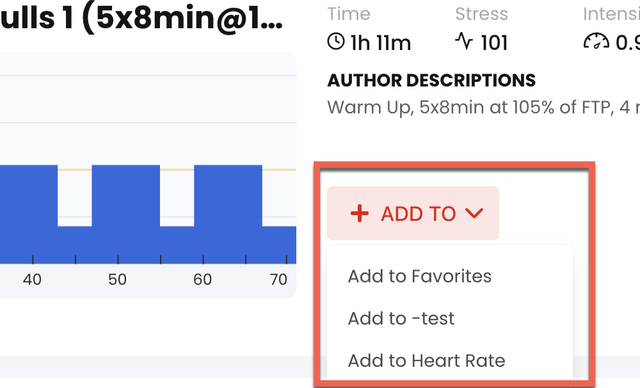Click the orange FTP threshold line
Image resolution: width=640 pixels, height=388 pixels.
click(177, 169)
